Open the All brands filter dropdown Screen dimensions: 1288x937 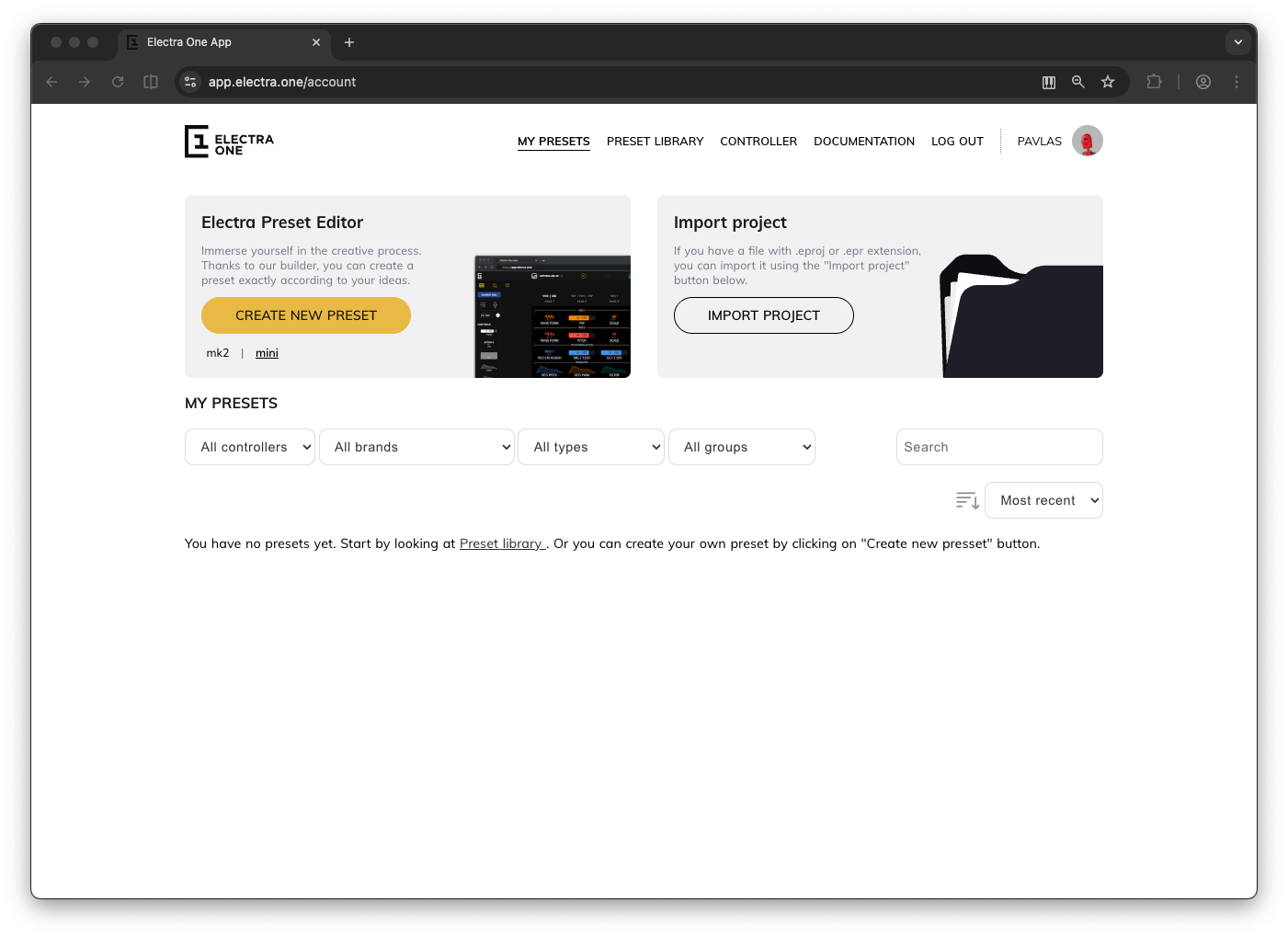[x=416, y=447]
